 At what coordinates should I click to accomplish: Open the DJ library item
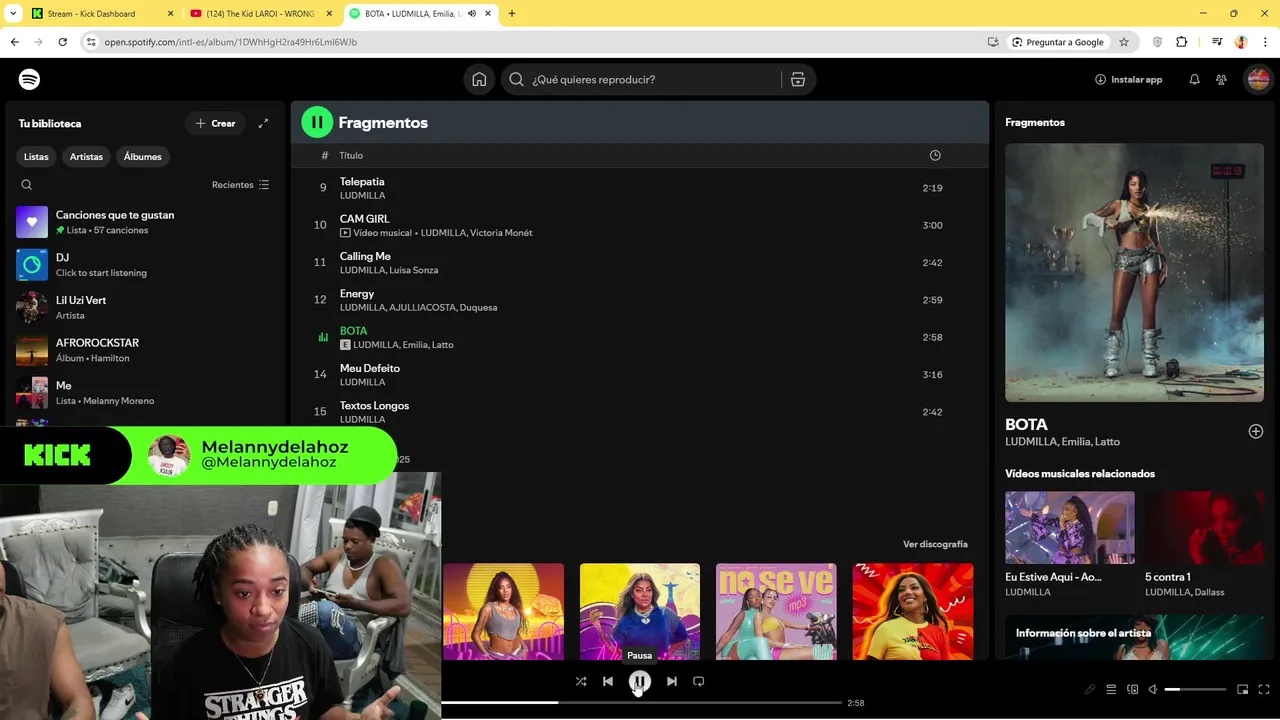[144, 265]
